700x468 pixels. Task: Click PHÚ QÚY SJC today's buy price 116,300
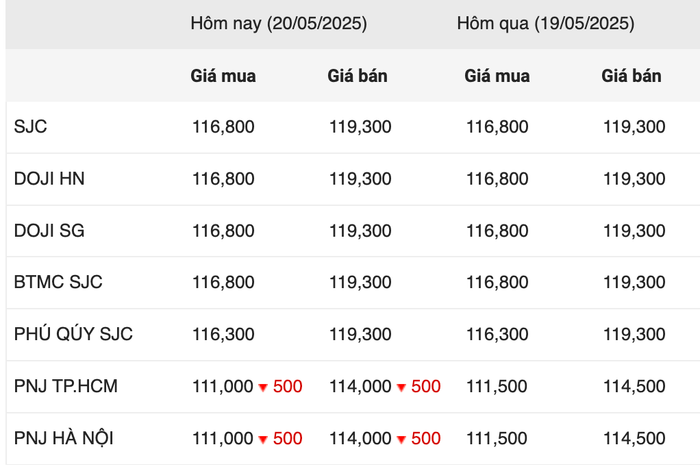click(x=223, y=334)
